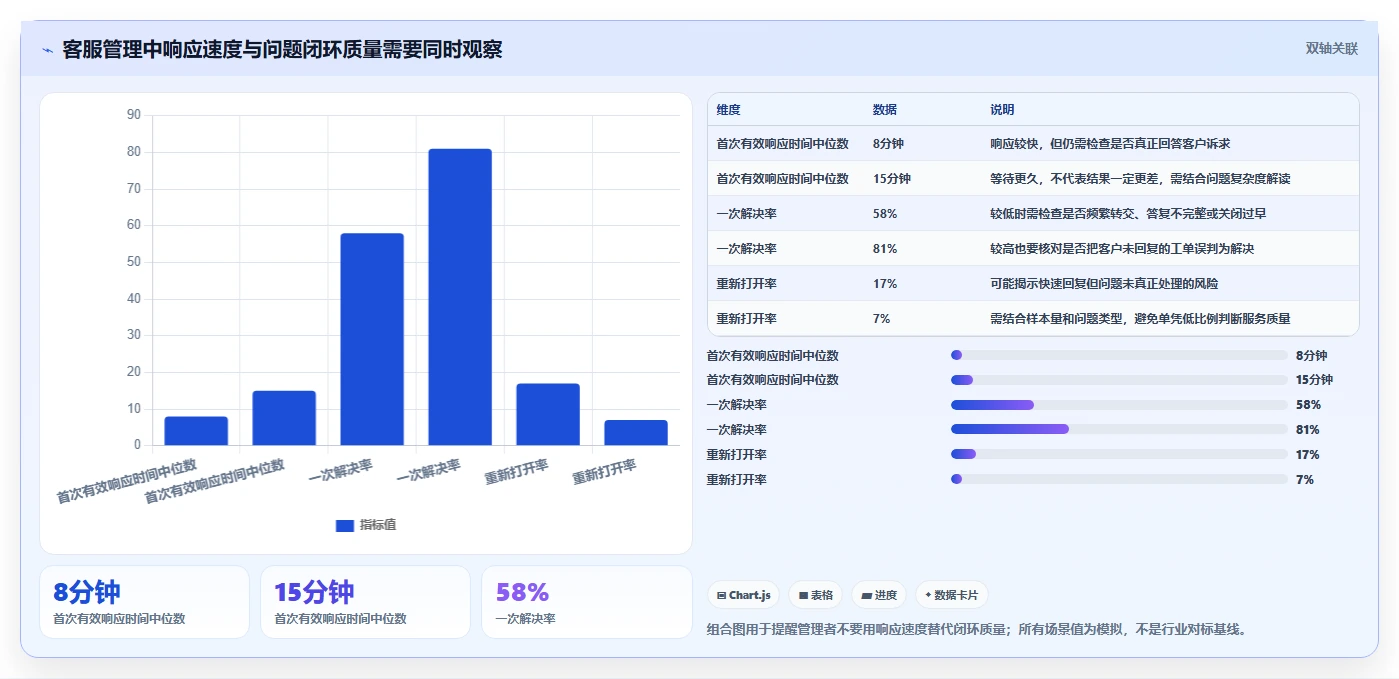Select the Chart.js chip
Viewport: 1399px width, 679px height.
pyautogui.click(x=743, y=595)
